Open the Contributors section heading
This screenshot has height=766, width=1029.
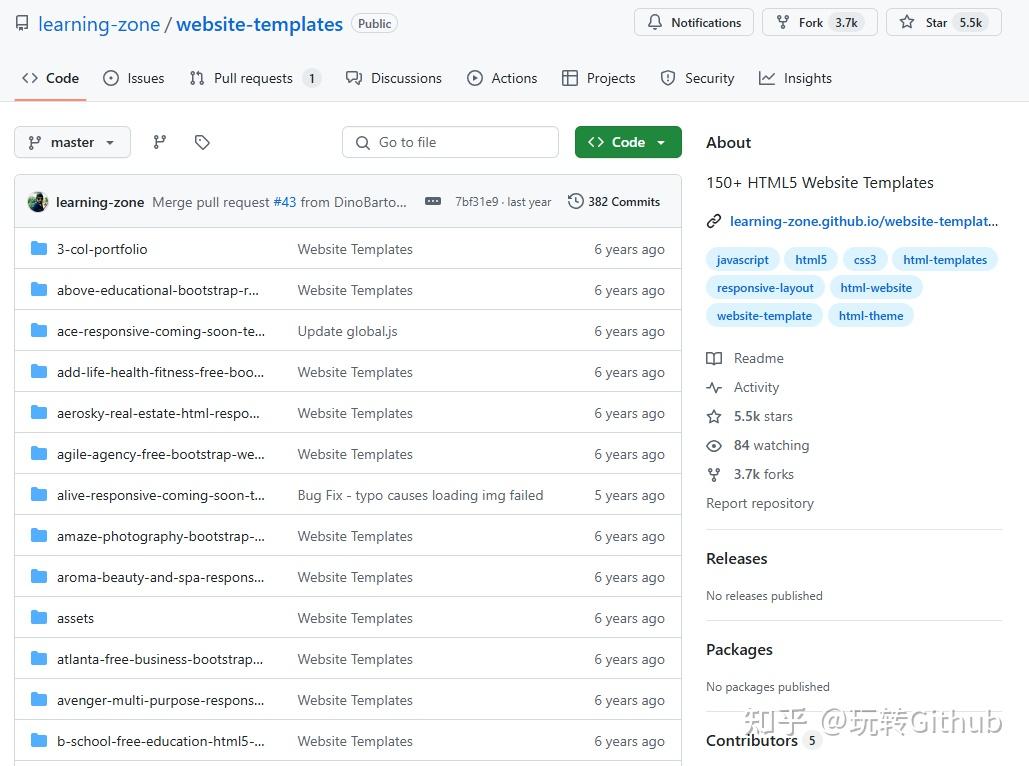tap(751, 740)
